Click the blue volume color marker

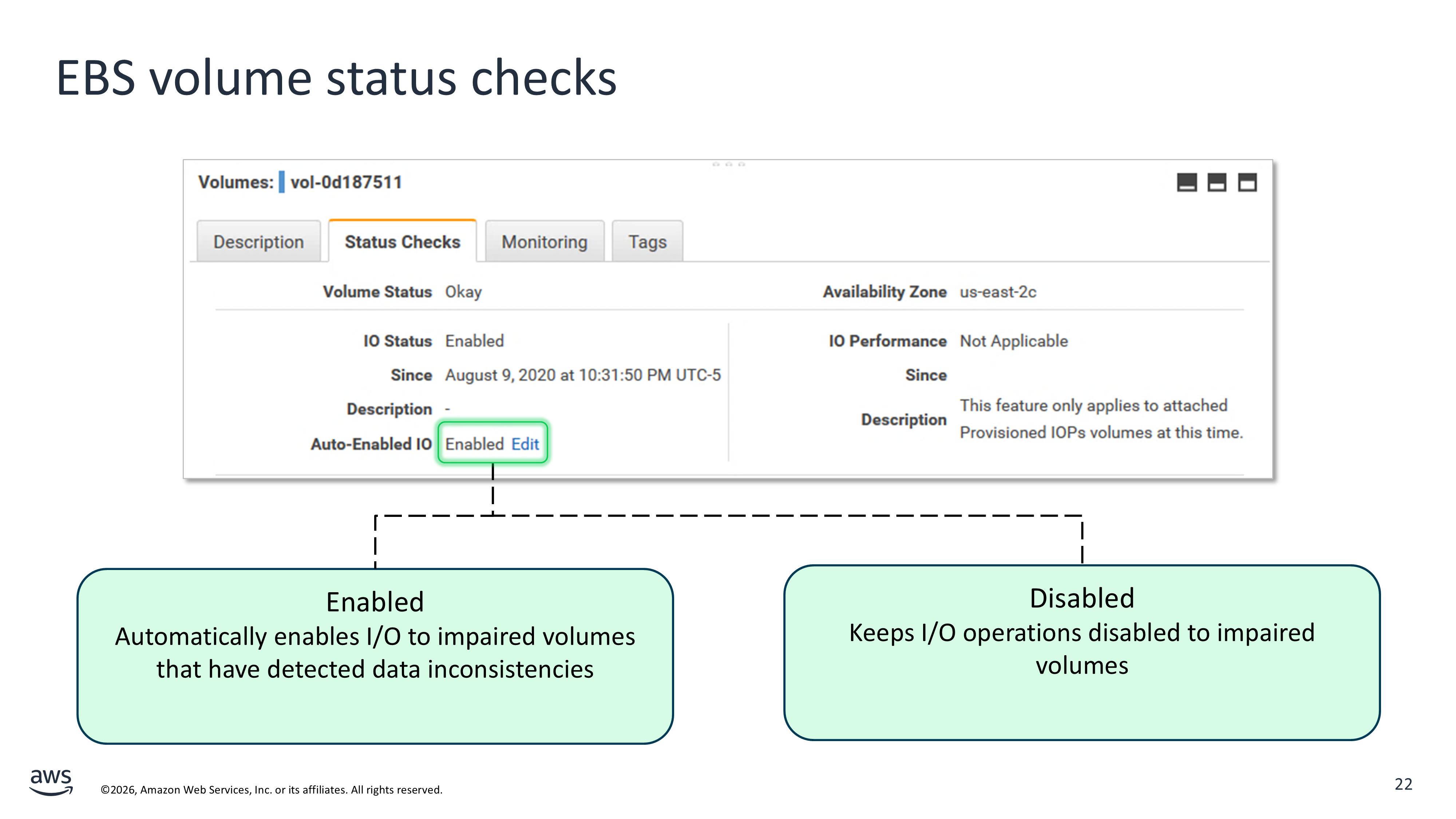pyautogui.click(x=281, y=183)
